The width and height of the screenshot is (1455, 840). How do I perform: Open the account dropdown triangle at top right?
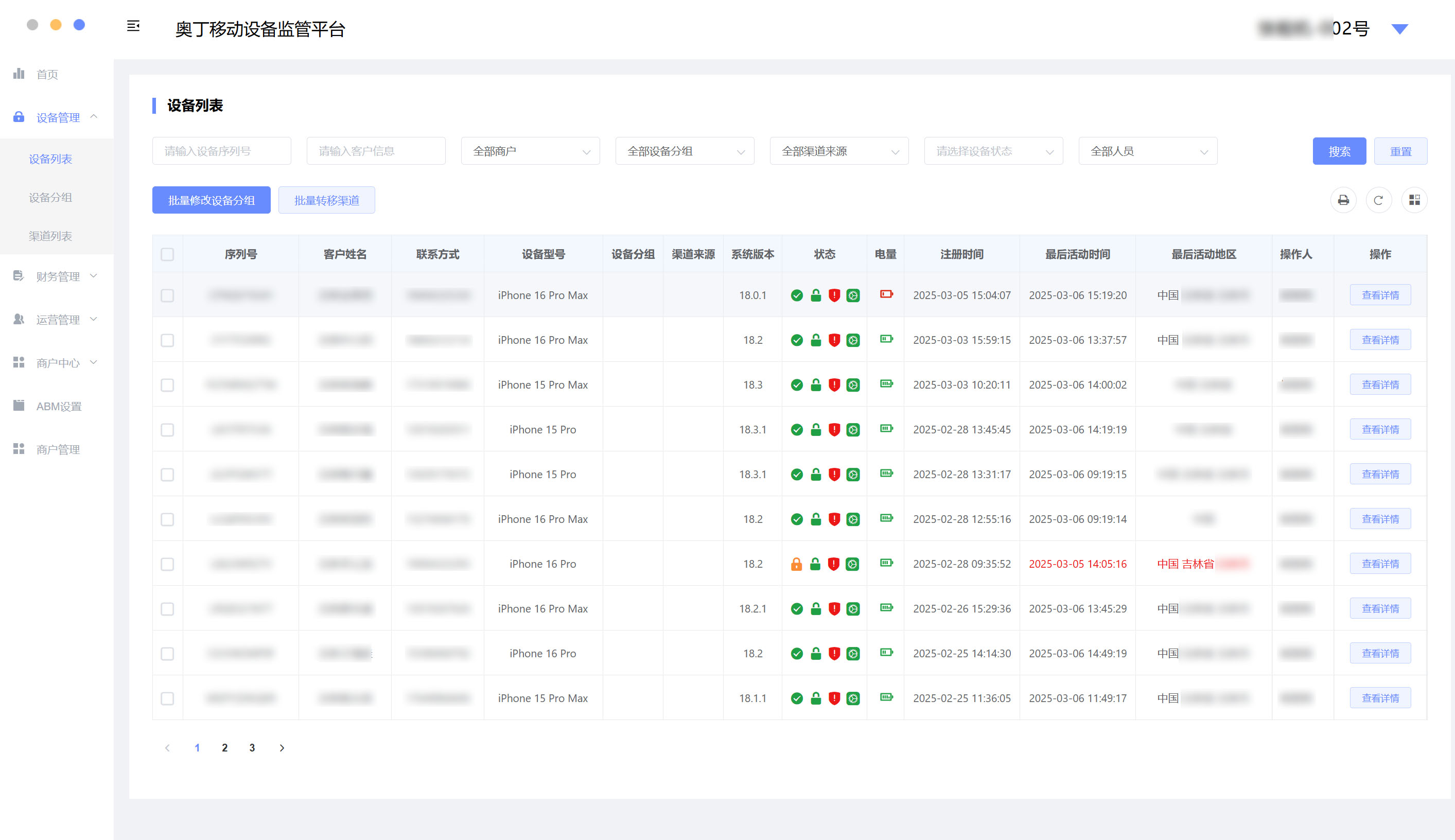(1399, 29)
